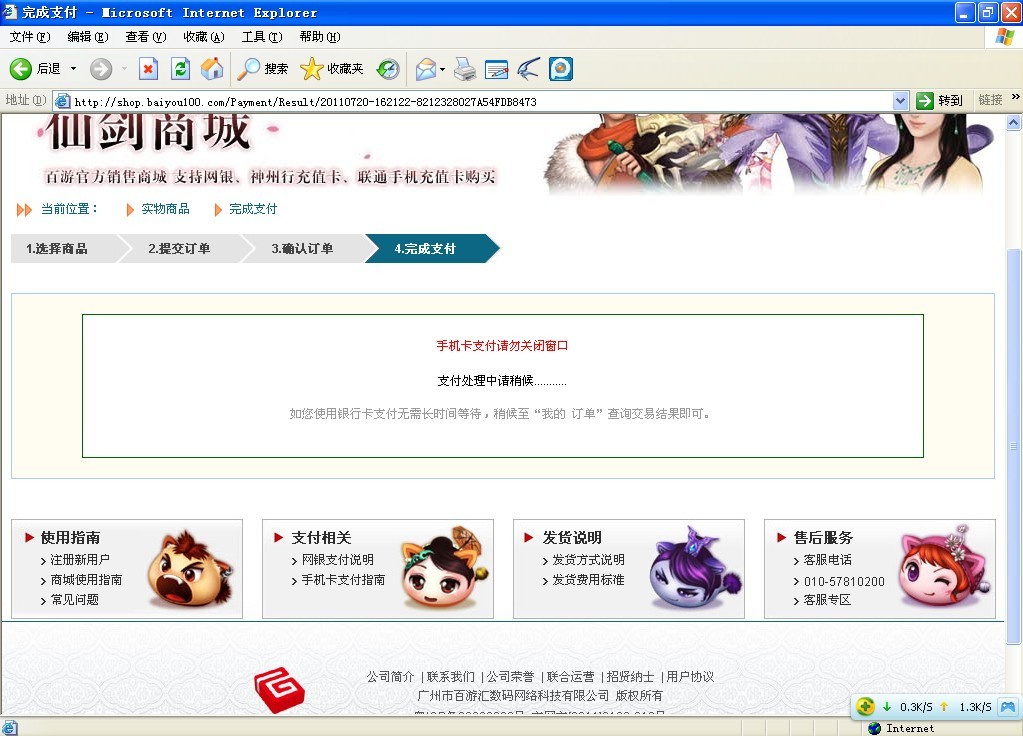Open the 客服电话 link
This screenshot has width=1023, height=736.
tap(827, 560)
